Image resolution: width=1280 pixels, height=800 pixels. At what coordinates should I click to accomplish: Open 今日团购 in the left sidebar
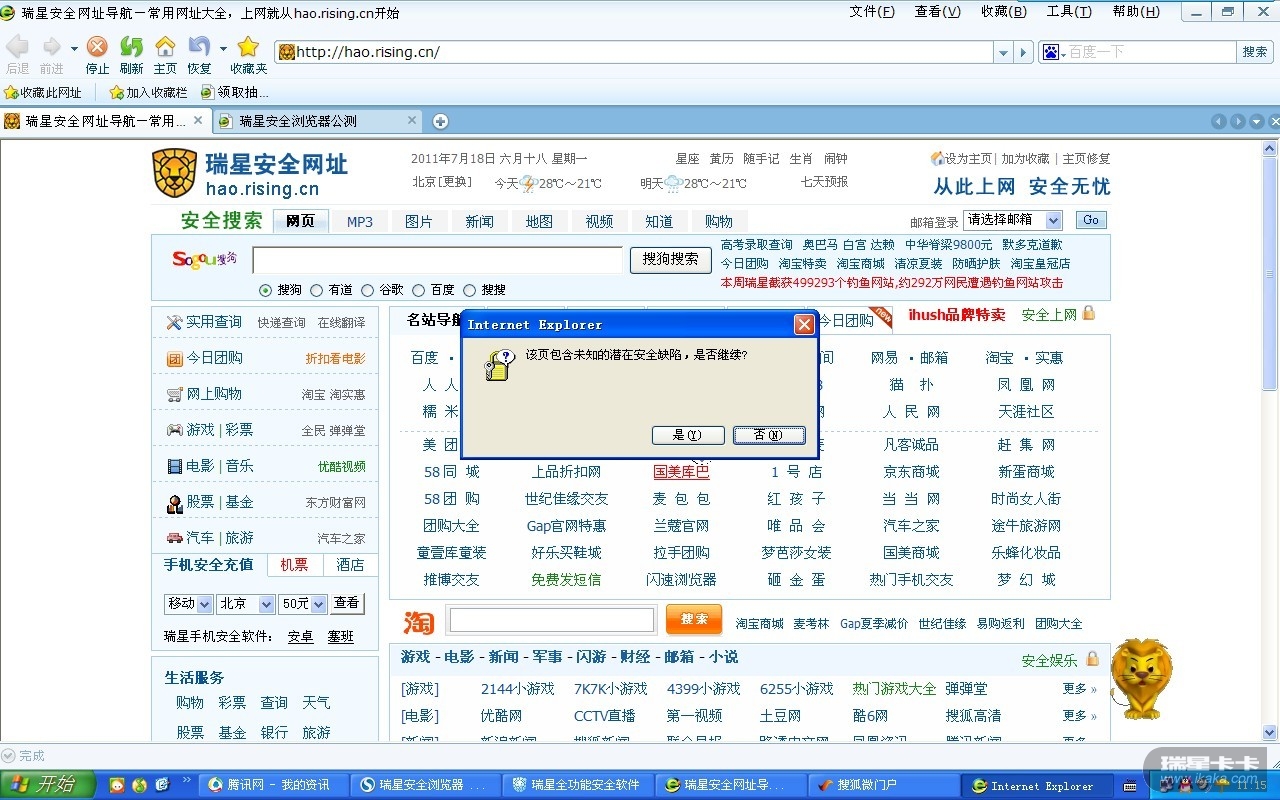pyautogui.click(x=214, y=358)
